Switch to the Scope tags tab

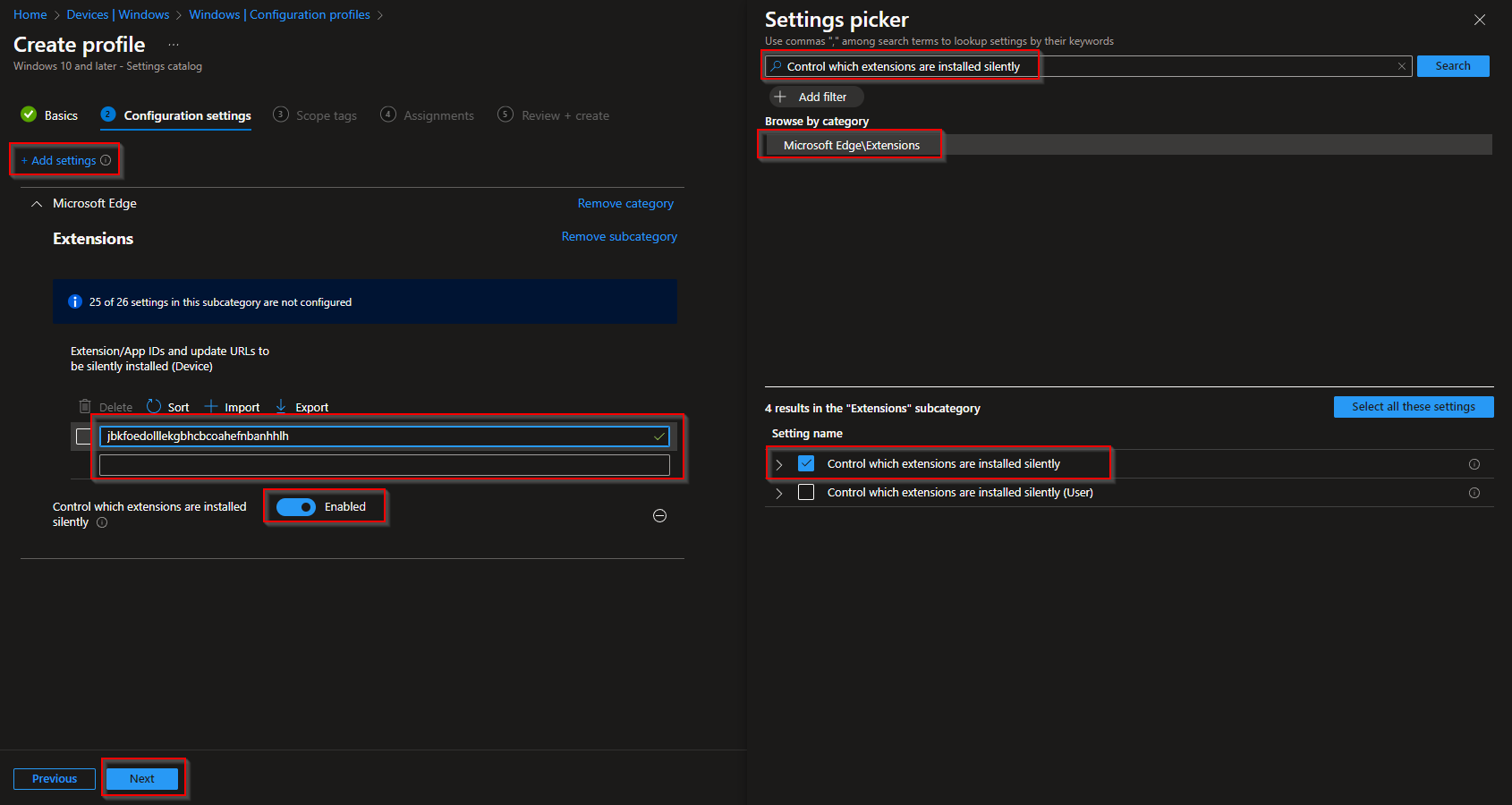(x=326, y=114)
